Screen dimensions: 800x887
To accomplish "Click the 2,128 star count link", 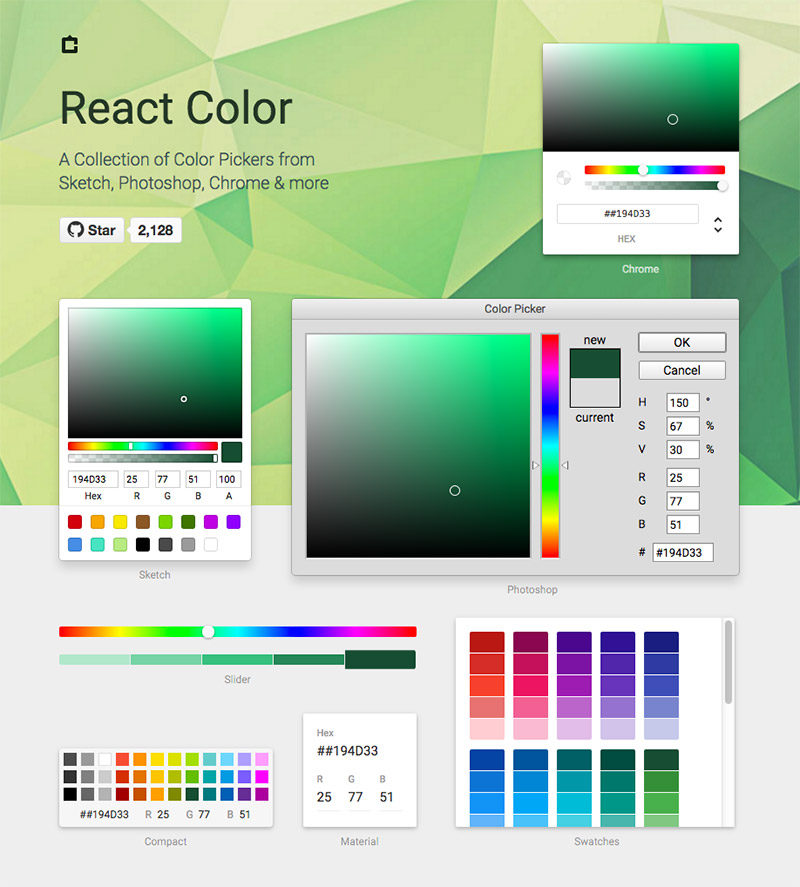I will pos(155,230).
